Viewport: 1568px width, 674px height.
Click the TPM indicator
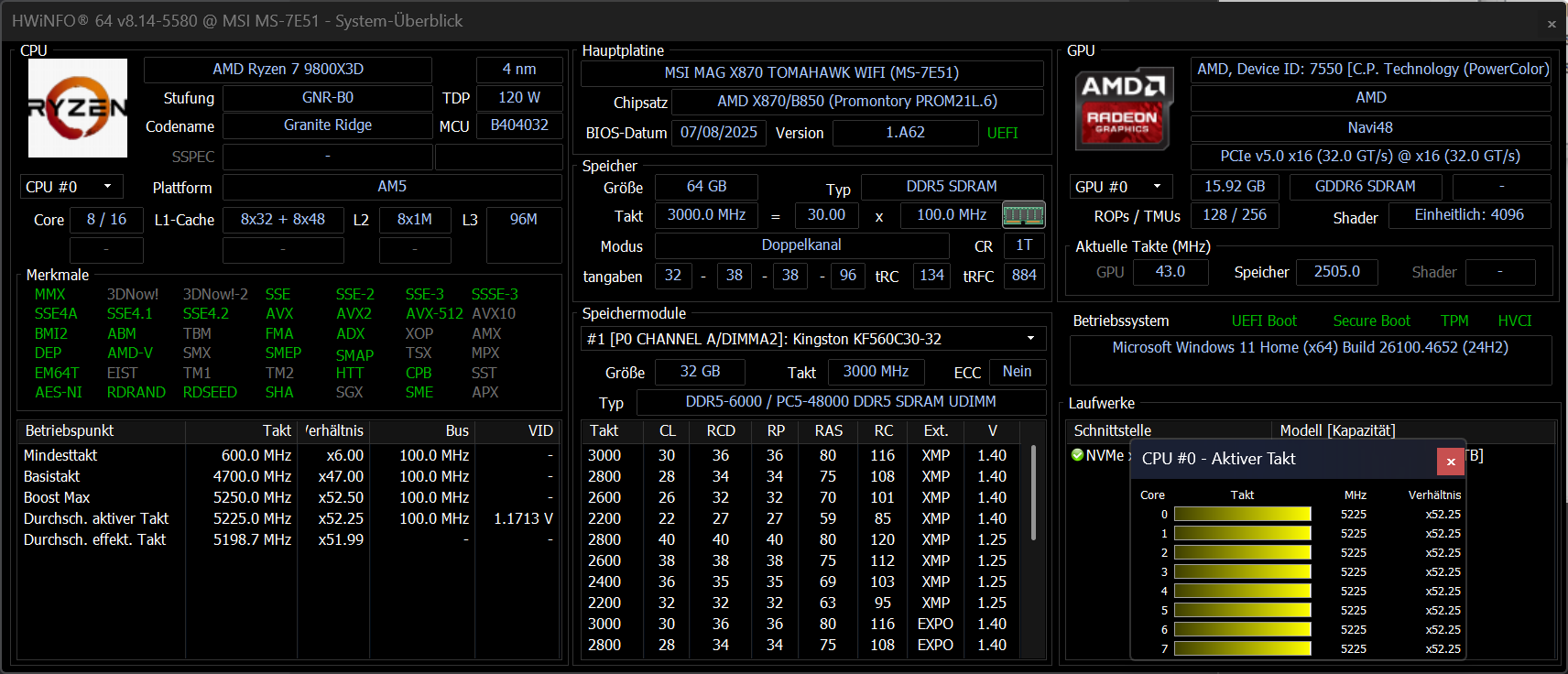[x=1454, y=321]
